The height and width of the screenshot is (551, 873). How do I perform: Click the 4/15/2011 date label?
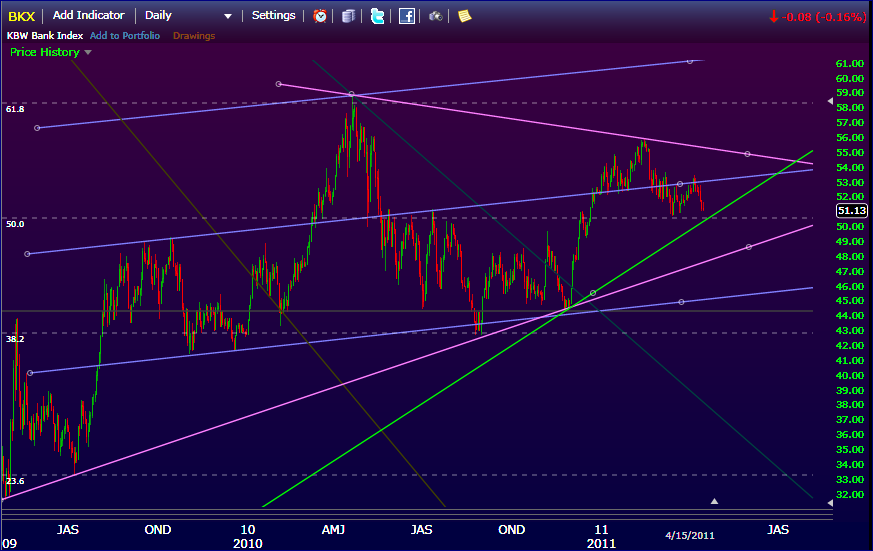point(690,535)
